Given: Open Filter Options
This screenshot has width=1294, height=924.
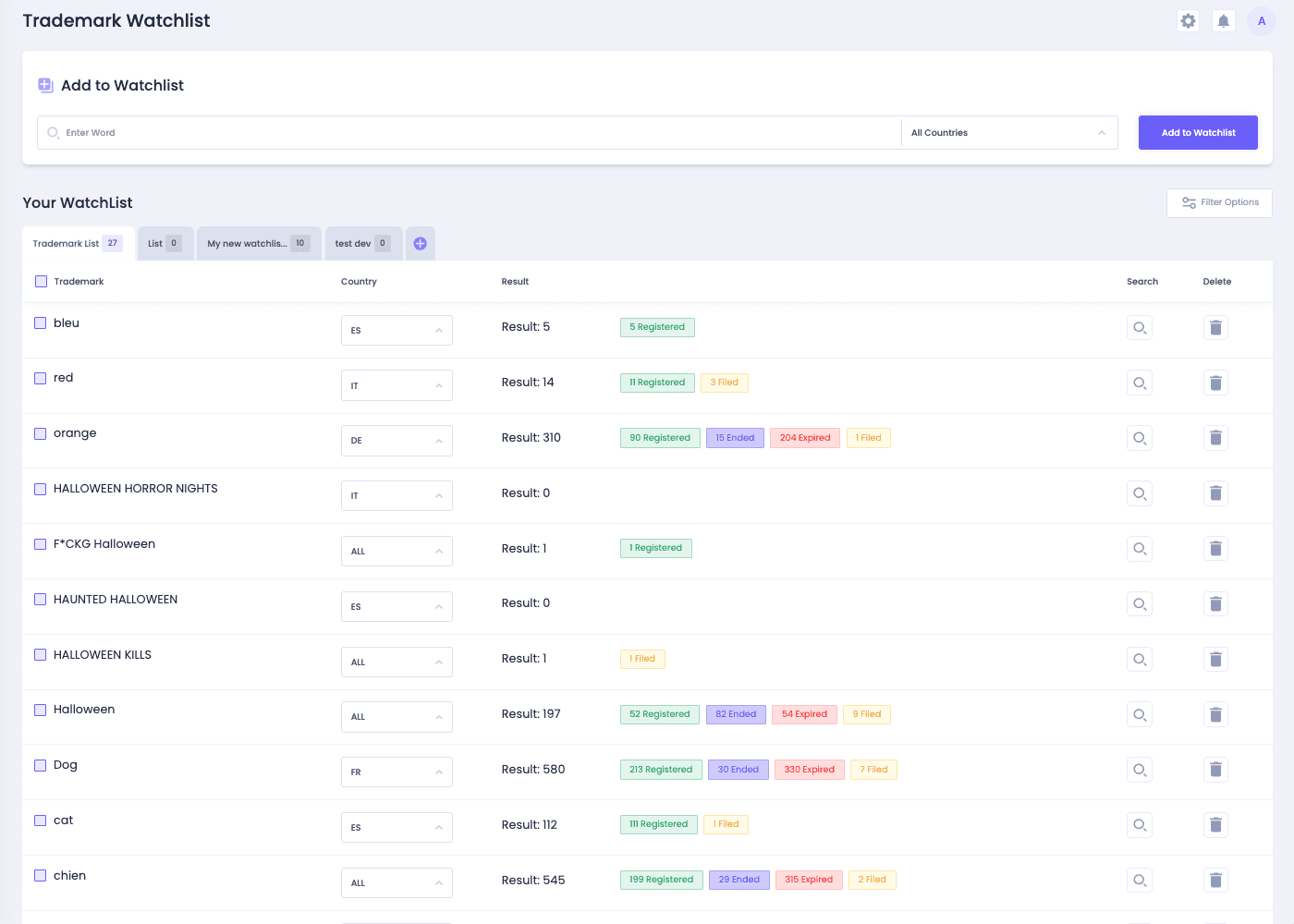Looking at the screenshot, I should (x=1219, y=202).
